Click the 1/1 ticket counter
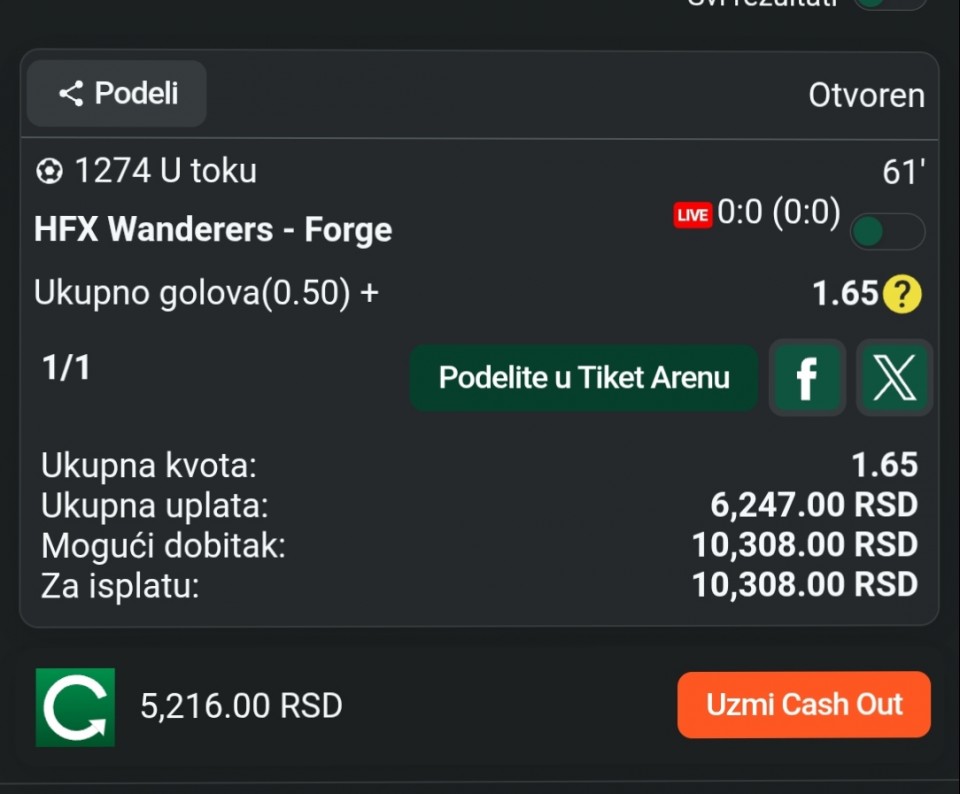This screenshot has width=960, height=794. pos(66,368)
